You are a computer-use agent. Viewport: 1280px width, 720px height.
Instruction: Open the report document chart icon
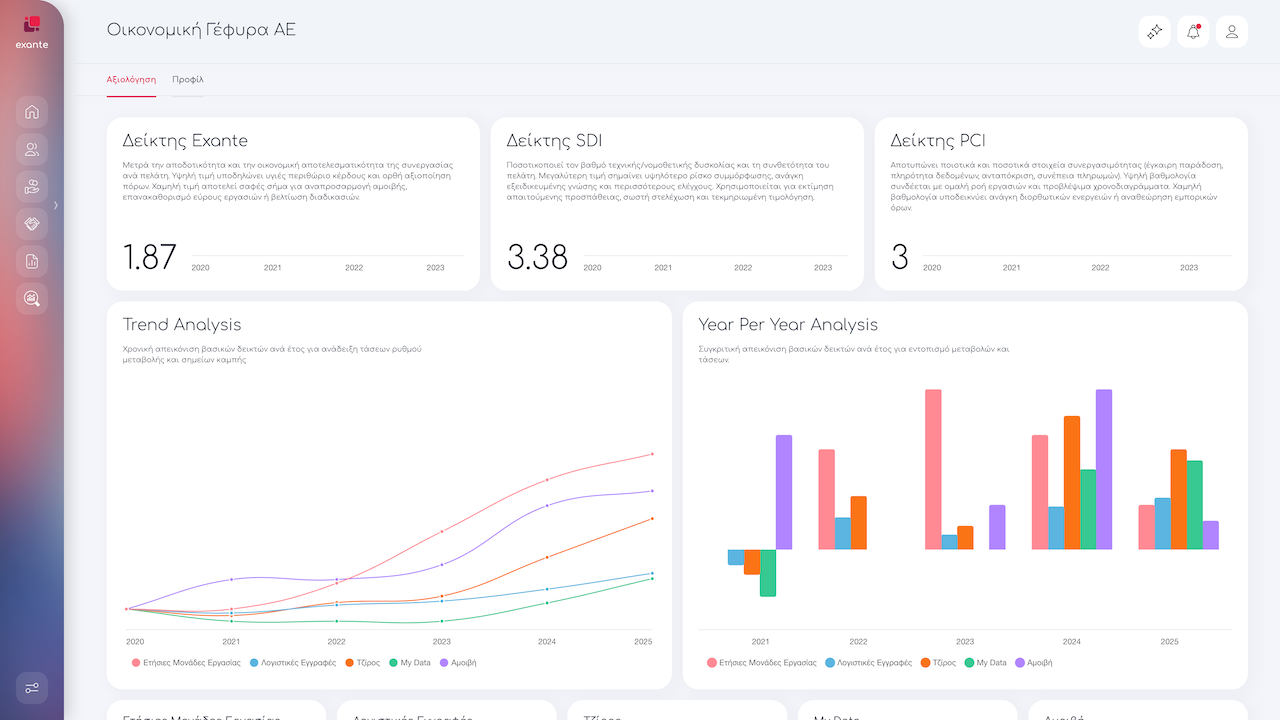(x=32, y=262)
